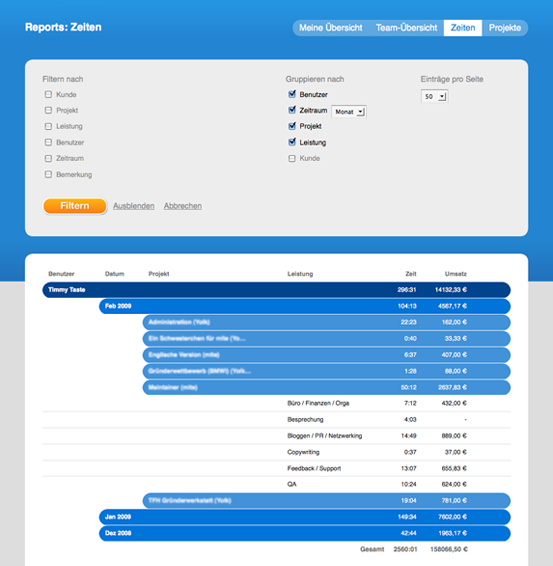Click the Projekt column header

pos(159,274)
